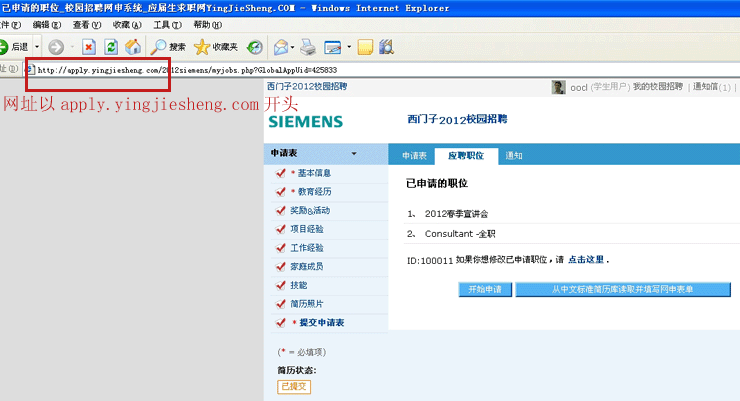Open the 编辑 (Edit) menu
Screen dimensions: 740x401
point(47,25)
